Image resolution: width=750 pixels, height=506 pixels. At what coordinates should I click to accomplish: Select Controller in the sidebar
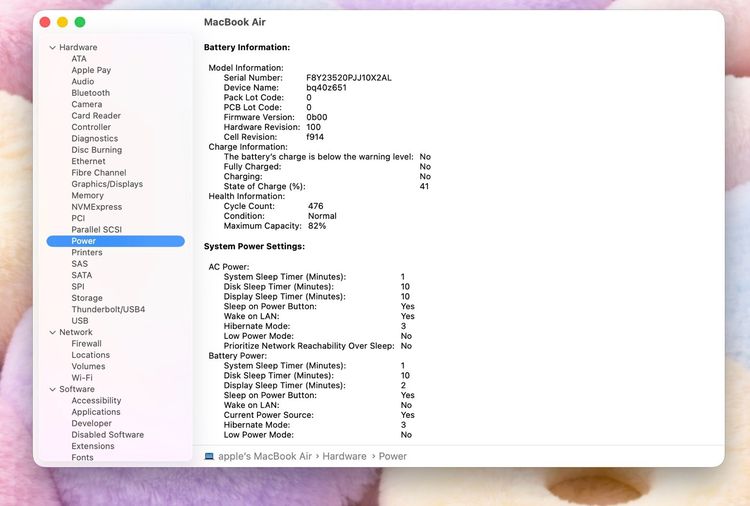[x=91, y=127]
